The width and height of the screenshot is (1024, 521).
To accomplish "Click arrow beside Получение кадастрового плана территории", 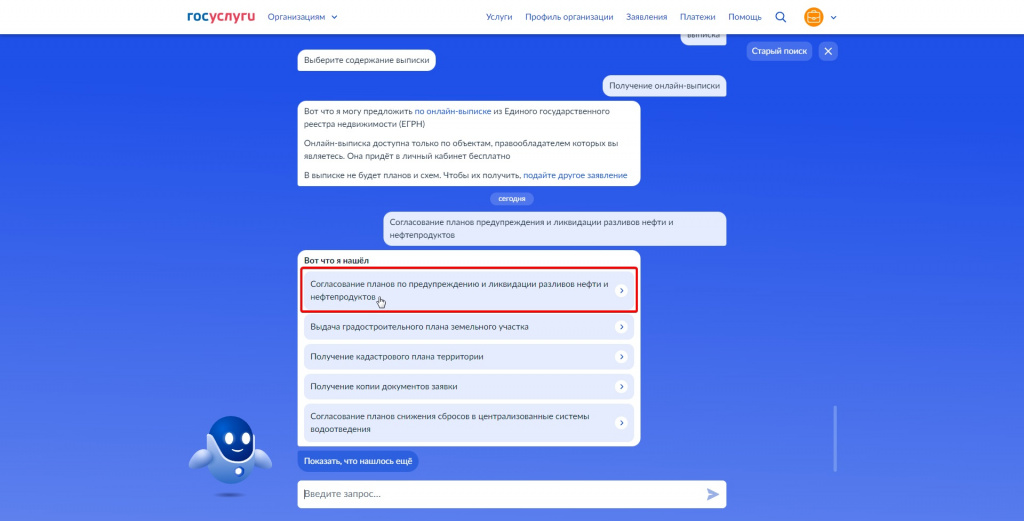I will click(x=622, y=357).
